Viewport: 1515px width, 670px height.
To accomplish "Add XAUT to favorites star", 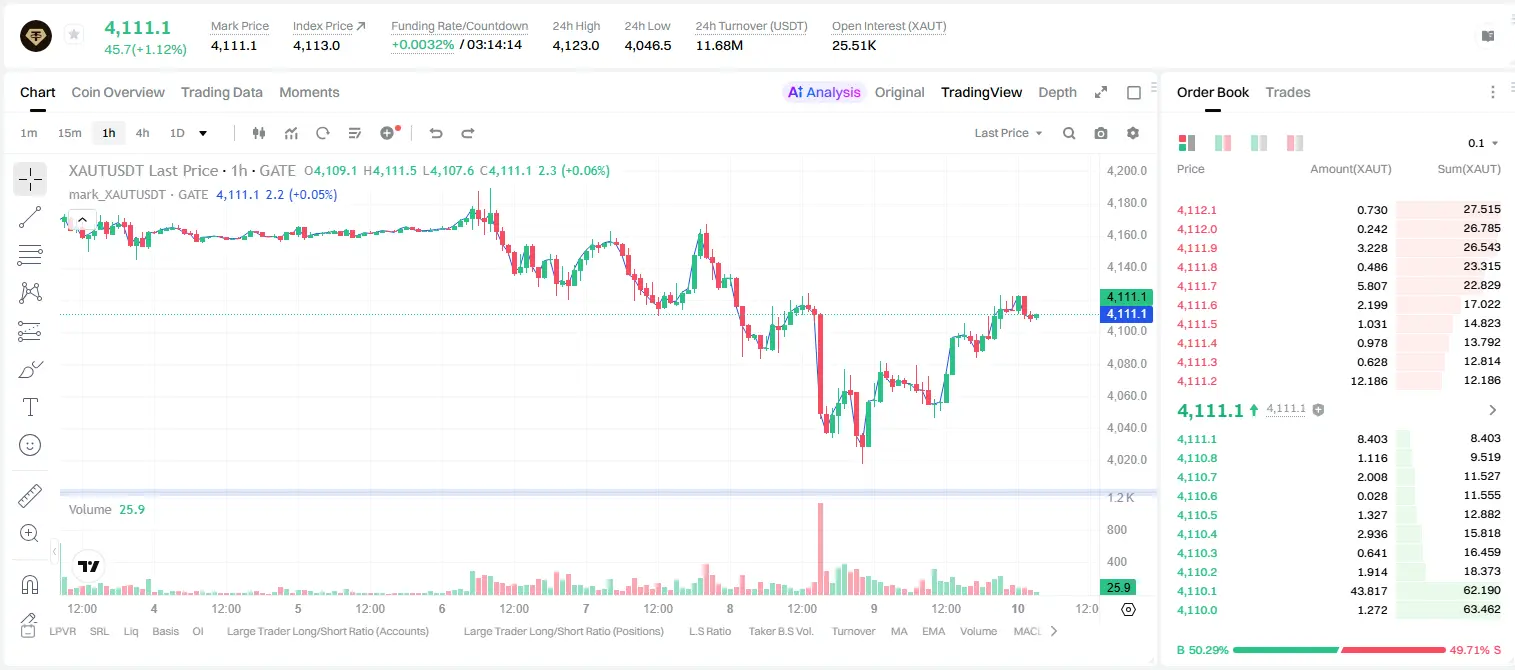I will point(74,35).
